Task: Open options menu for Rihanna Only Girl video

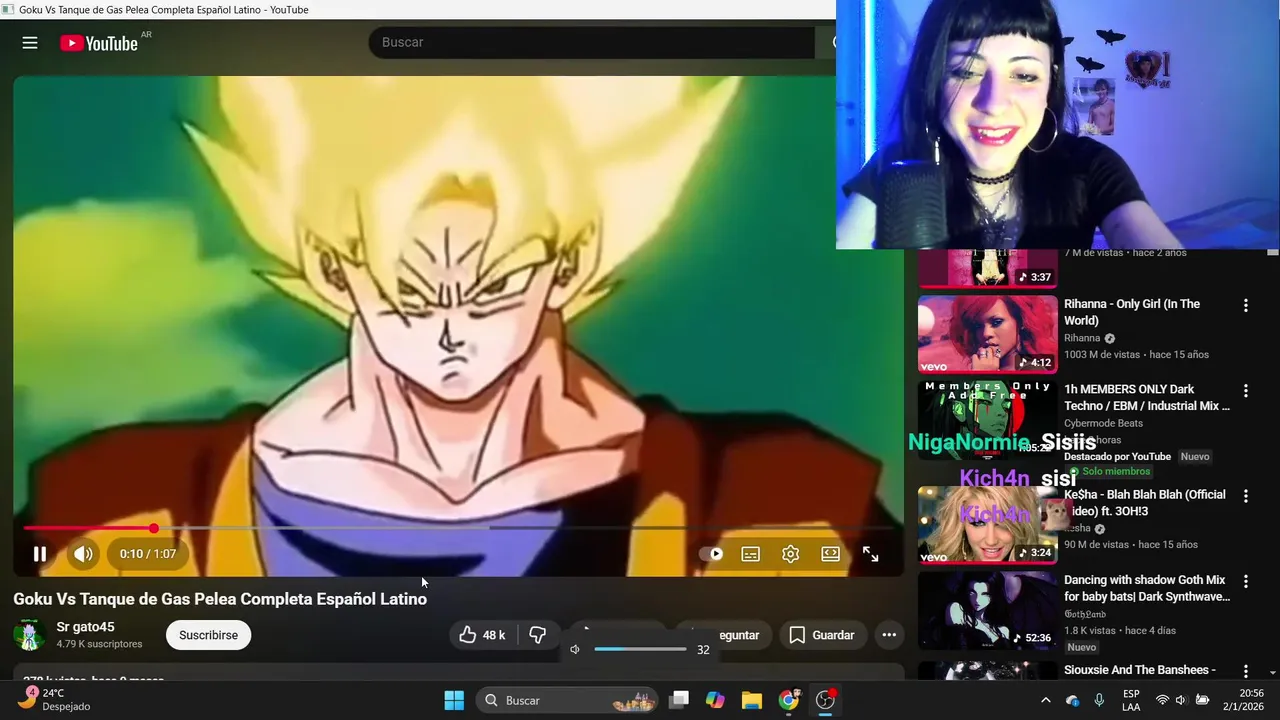Action: [x=1246, y=306]
